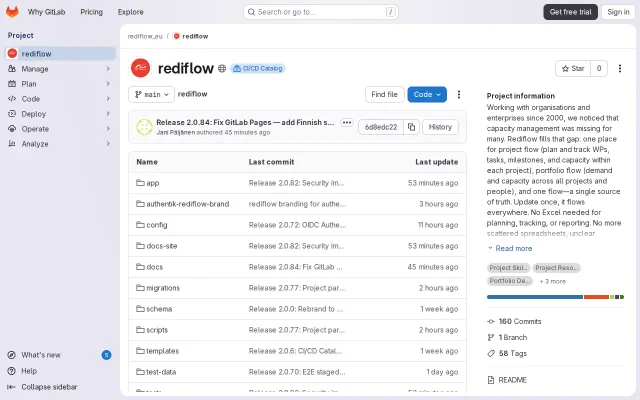Click the CI/CD Catalog badge
640x400 pixels.
click(258, 69)
